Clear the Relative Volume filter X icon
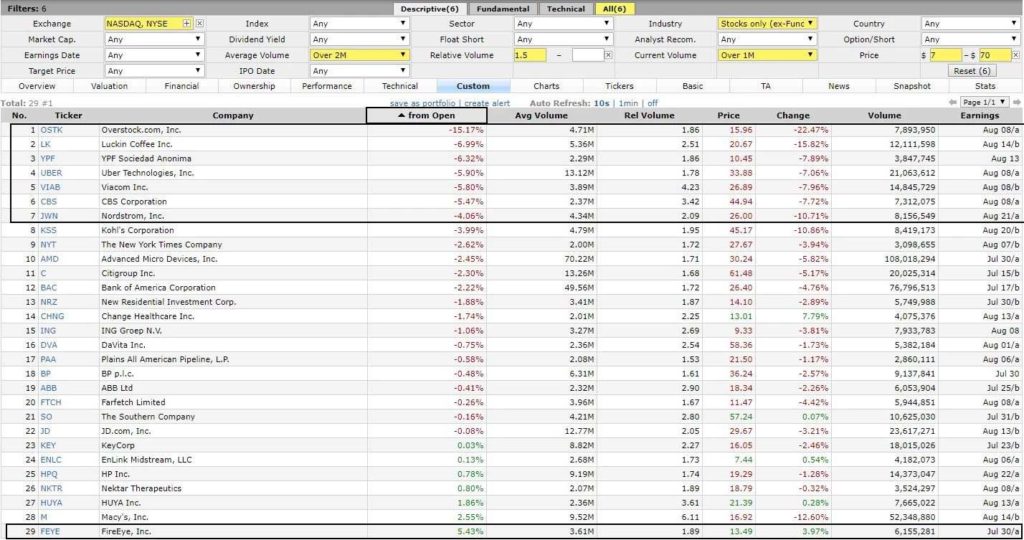1024x540 pixels. pos(608,56)
